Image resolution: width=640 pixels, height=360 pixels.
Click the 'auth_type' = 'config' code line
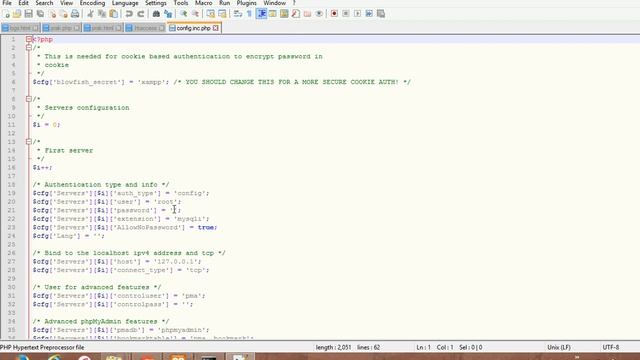click(121, 193)
